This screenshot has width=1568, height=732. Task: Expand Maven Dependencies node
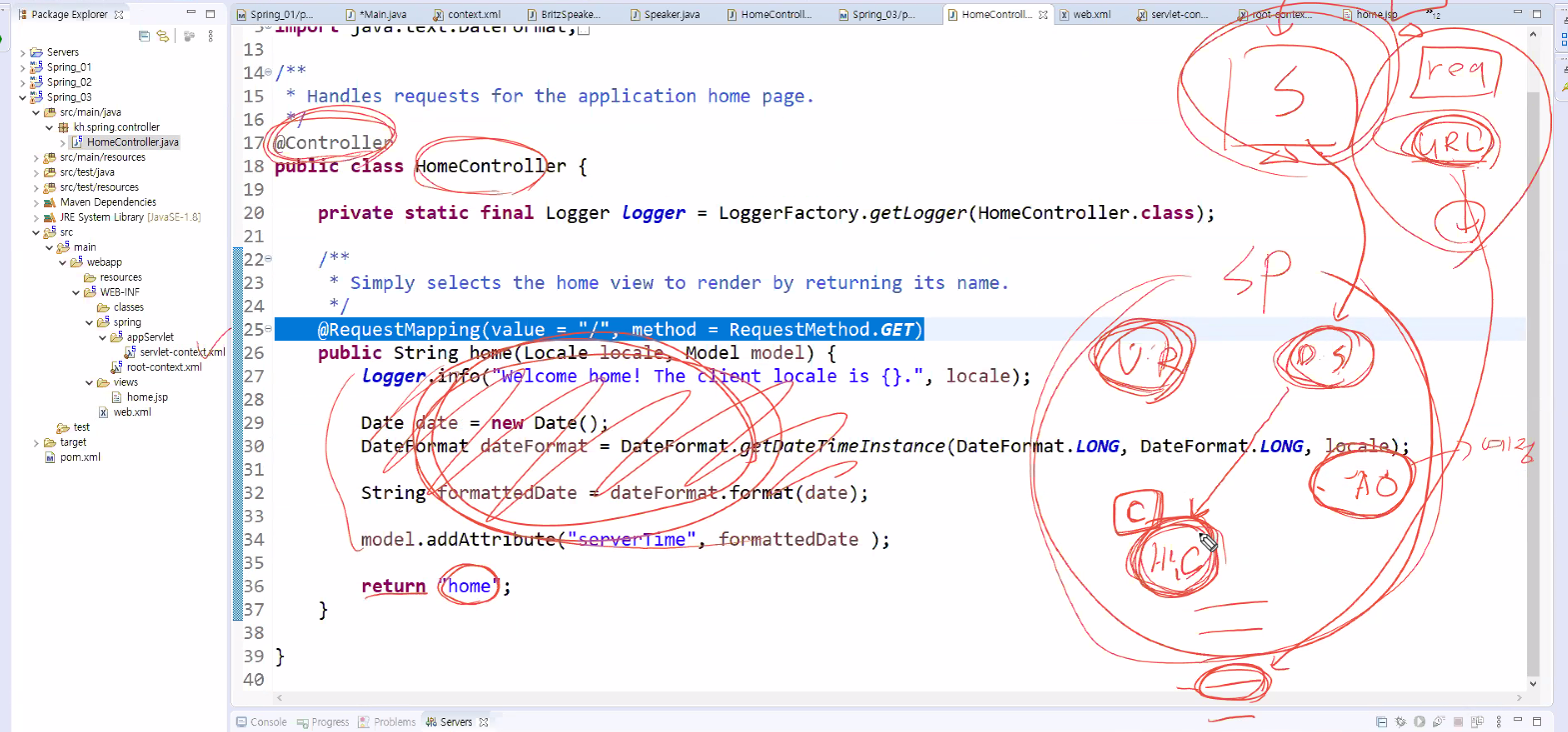pos(36,203)
